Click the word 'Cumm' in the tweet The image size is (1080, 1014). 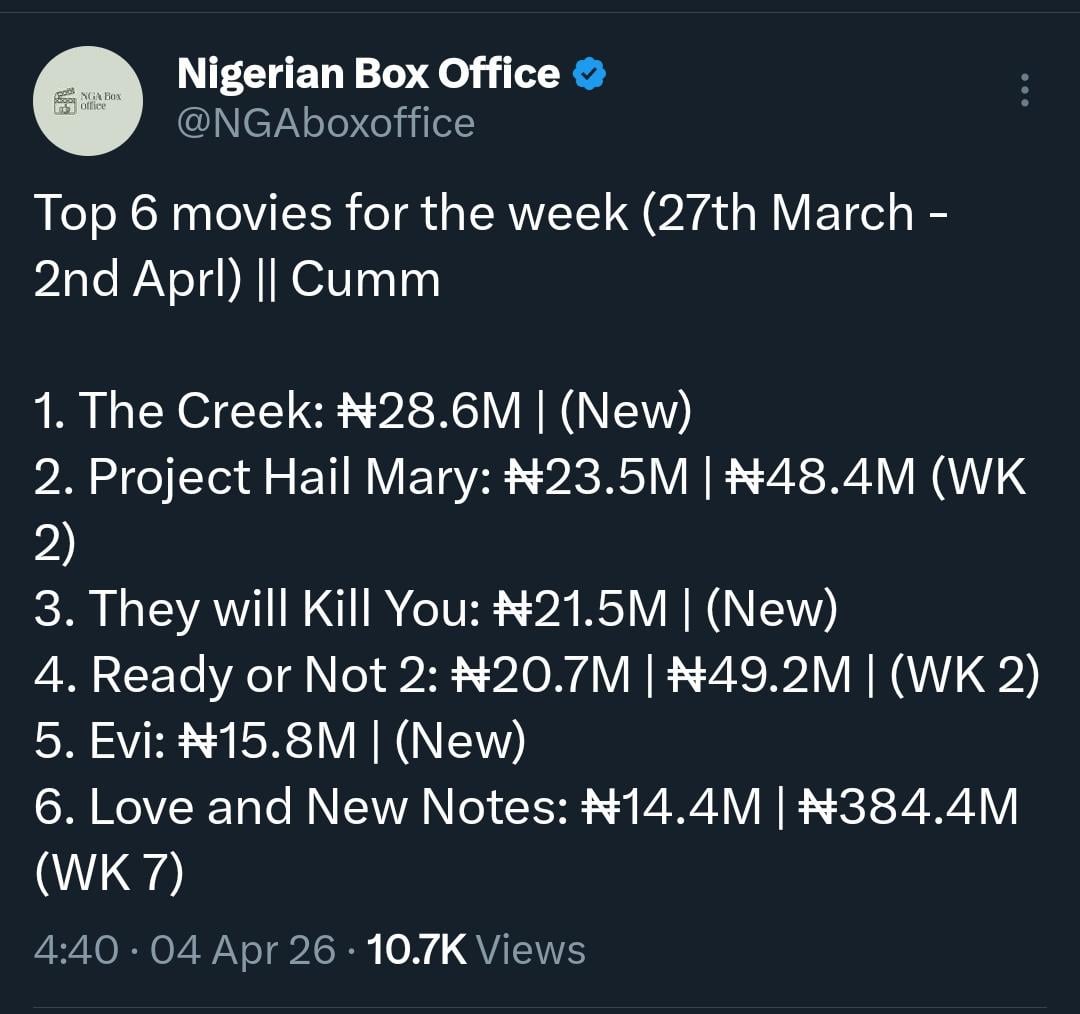point(366,280)
